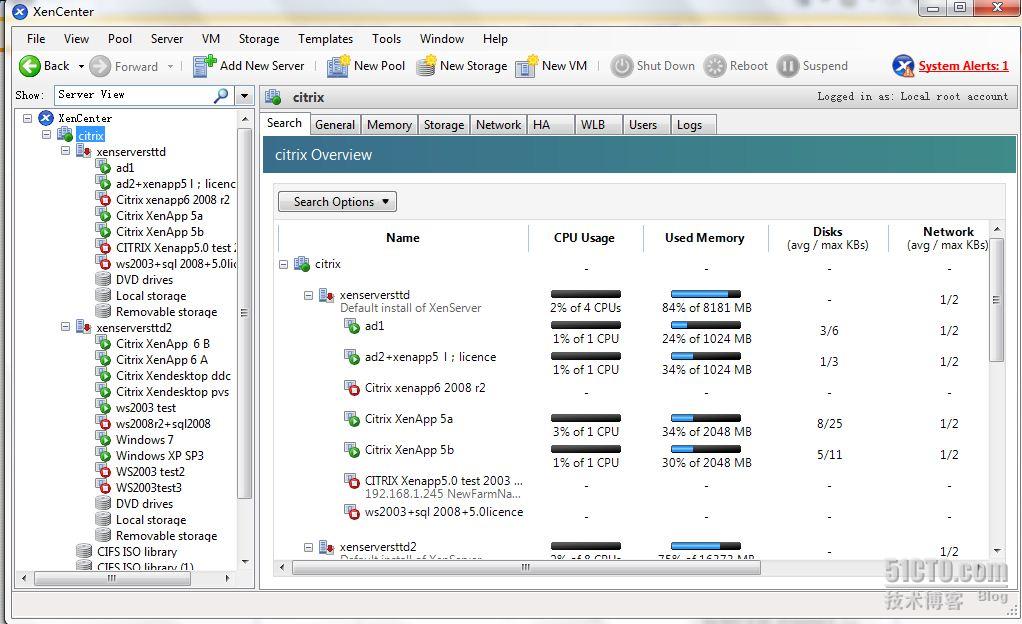The image size is (1022, 624).
Task: Select Windows XP SP3 in tree
Action: point(160,455)
